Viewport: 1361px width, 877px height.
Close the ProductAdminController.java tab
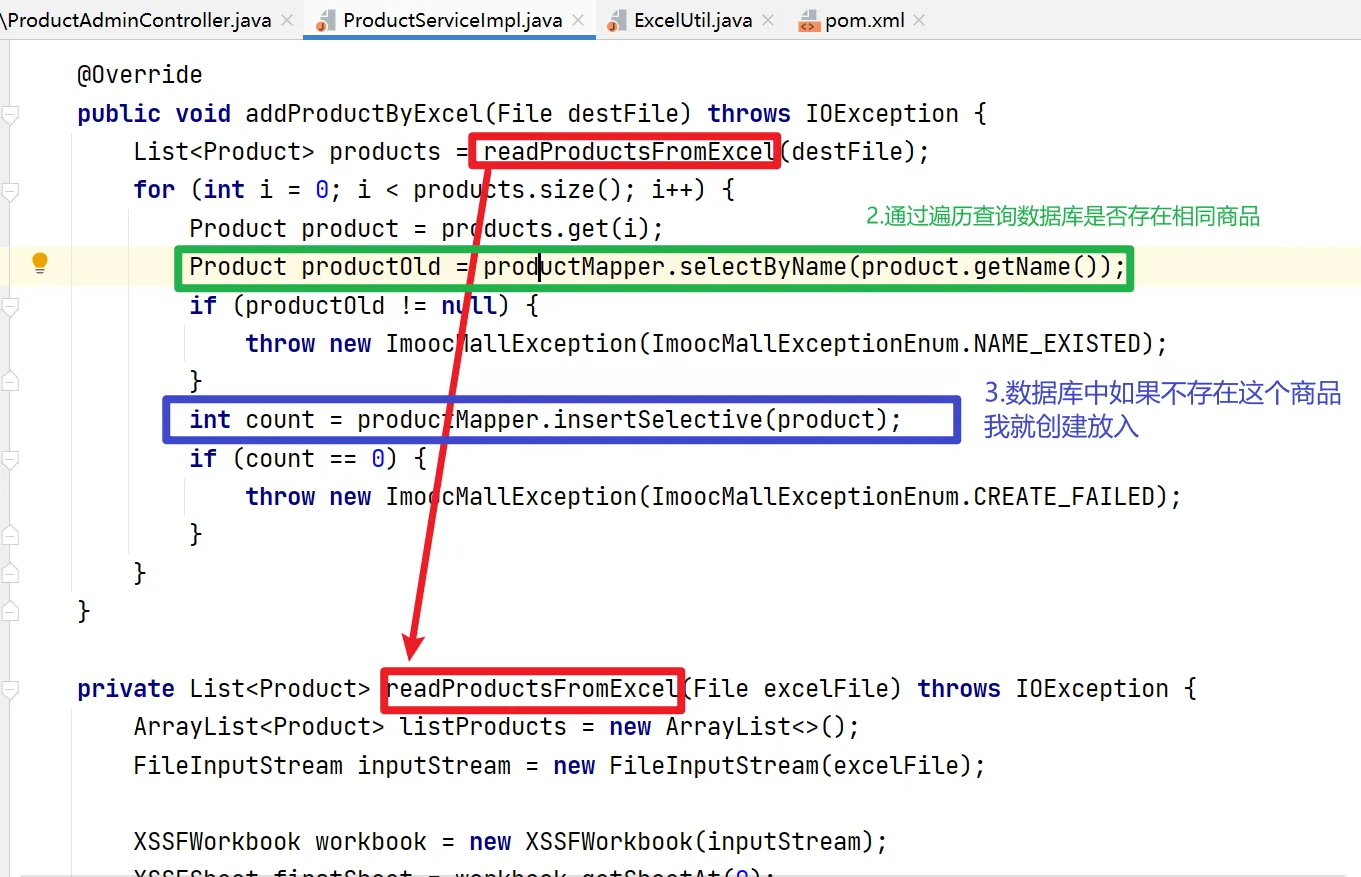point(288,21)
